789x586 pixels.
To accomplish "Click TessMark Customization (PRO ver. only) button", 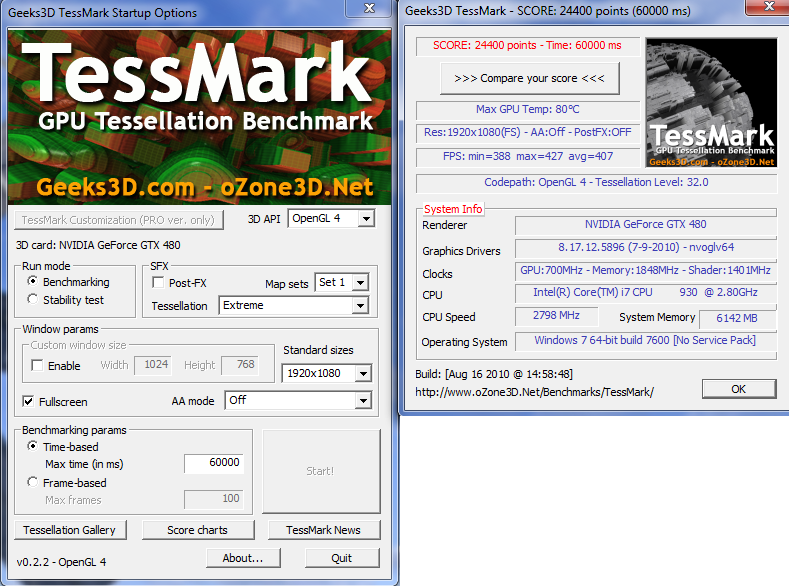I will click(x=119, y=220).
